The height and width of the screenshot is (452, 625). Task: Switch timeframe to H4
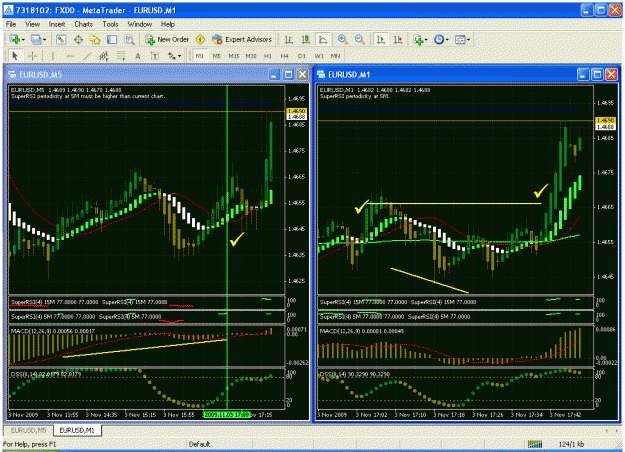point(284,56)
